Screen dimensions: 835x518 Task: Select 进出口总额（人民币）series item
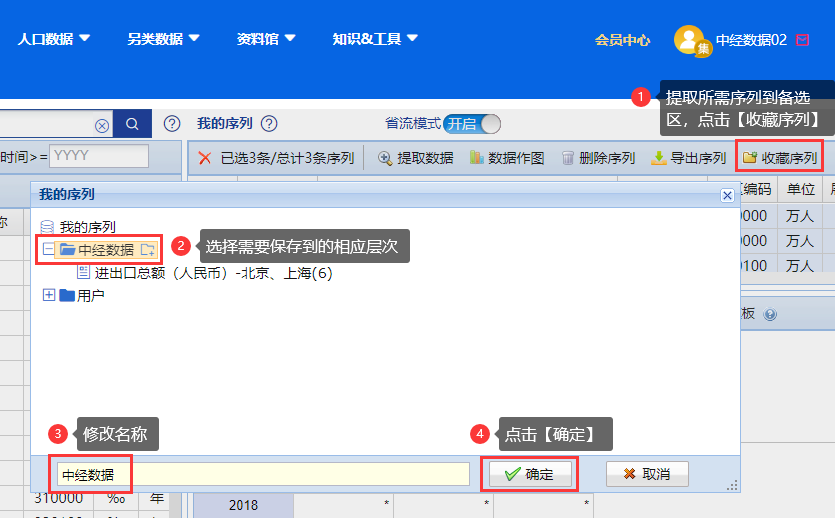coord(212,273)
